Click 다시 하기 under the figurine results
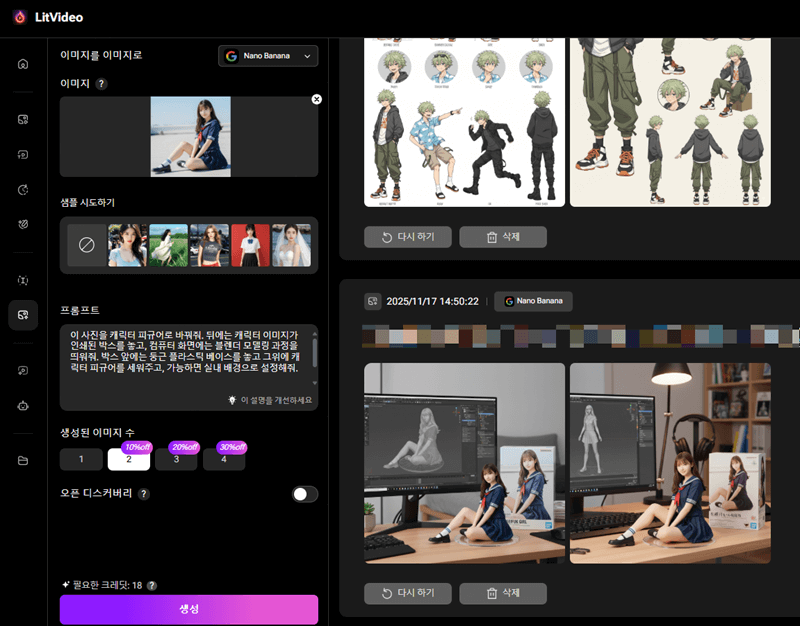Image resolution: width=800 pixels, height=626 pixels. [x=407, y=593]
